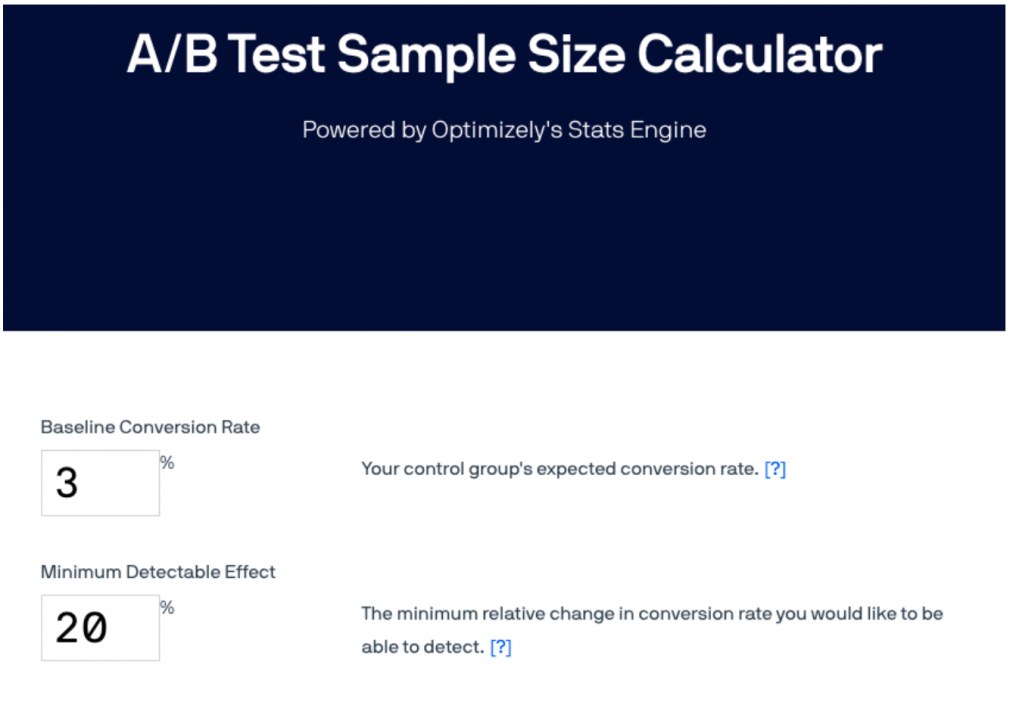Click the Baseline Conversion Rate input field
Screen dimensions: 1010x705
point(100,483)
